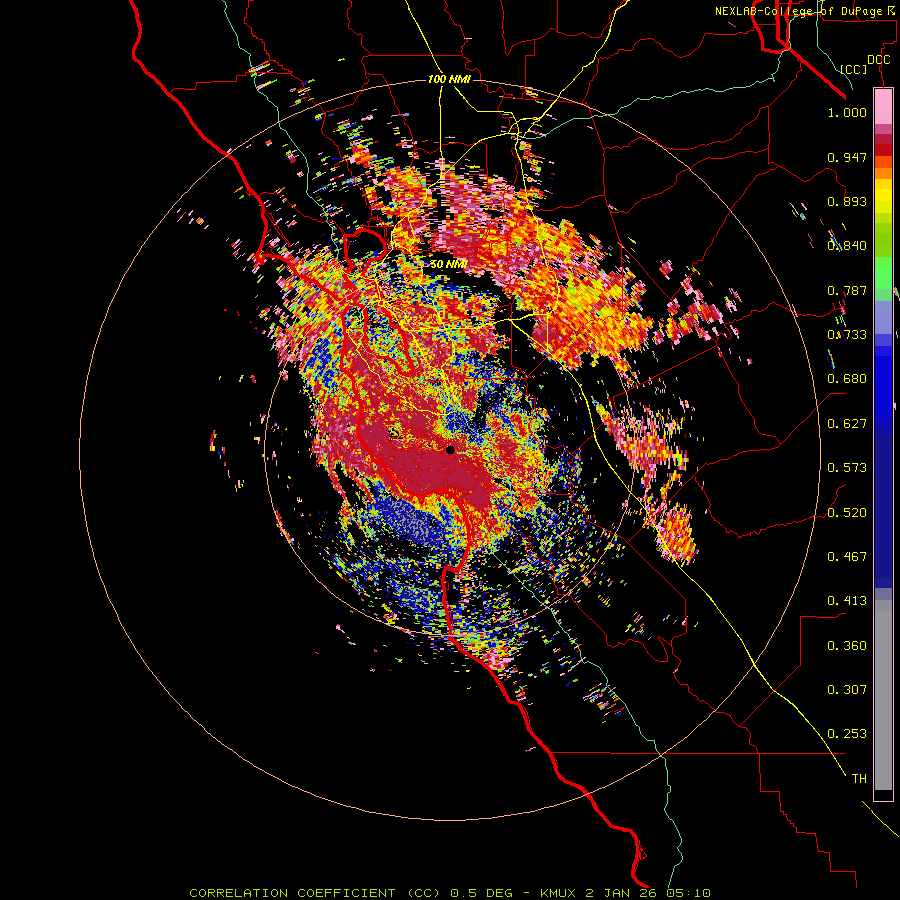This screenshot has width=900, height=900.
Task: Click the bright green band of the color bar
Action: (x=883, y=273)
